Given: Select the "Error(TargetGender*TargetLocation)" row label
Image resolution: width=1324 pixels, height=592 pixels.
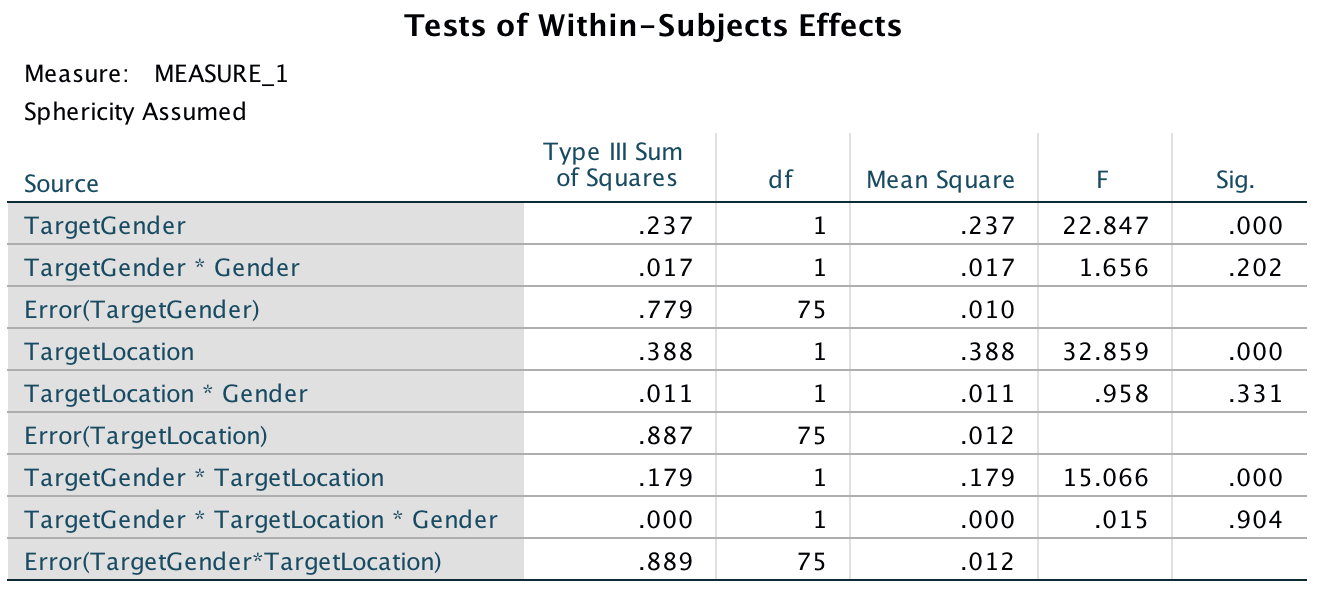Looking at the screenshot, I should tap(233, 562).
